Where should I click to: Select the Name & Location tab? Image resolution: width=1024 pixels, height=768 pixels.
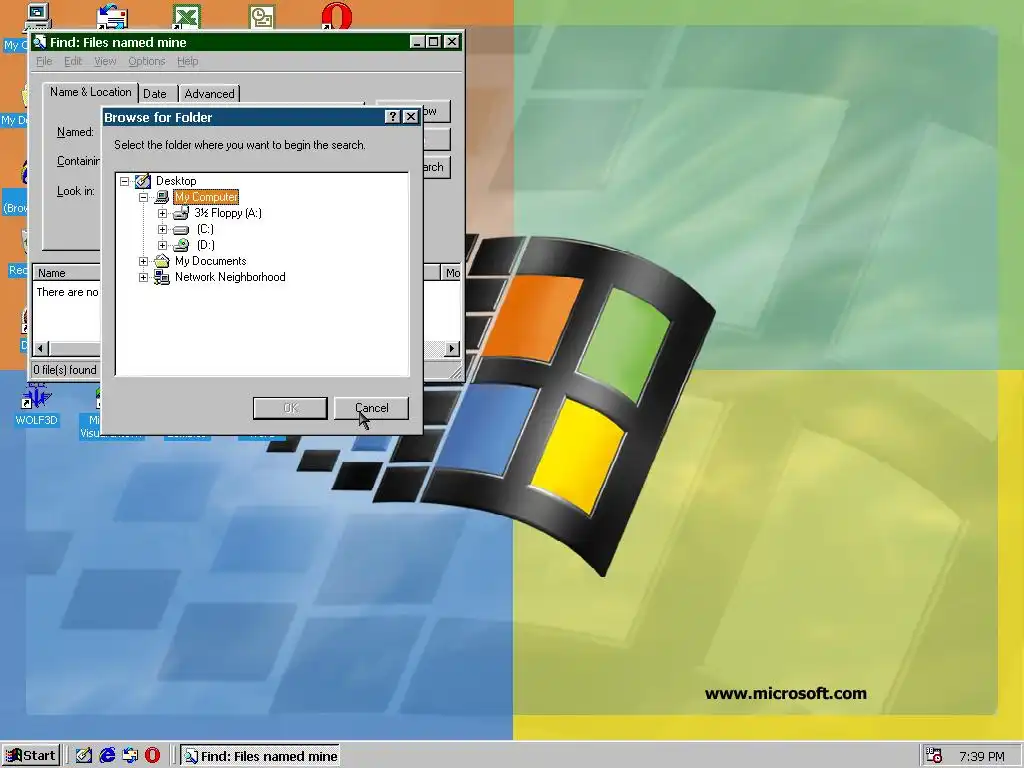tap(91, 92)
